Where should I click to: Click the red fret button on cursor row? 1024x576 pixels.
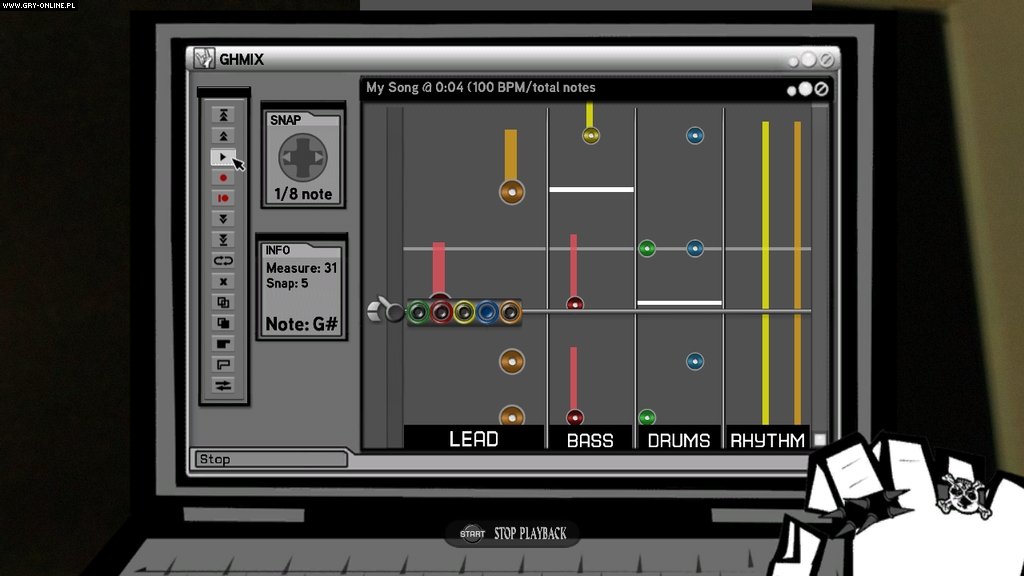[441, 312]
